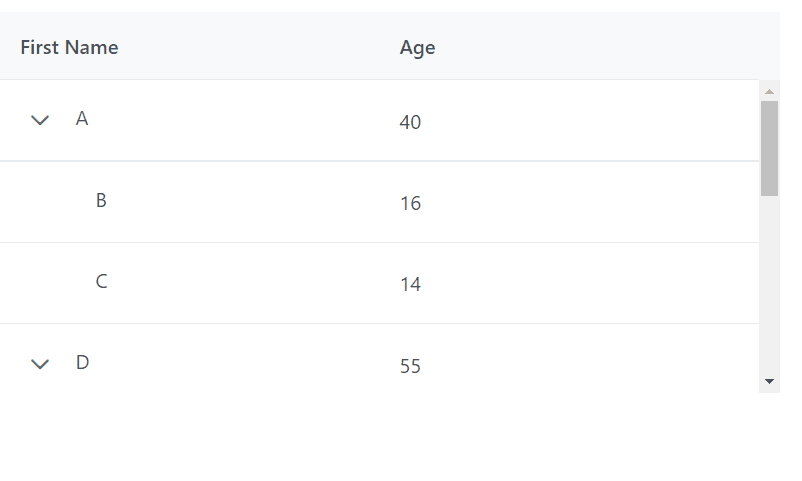
Task: Click the scrollbar track below the thumb
Action: click(x=769, y=290)
